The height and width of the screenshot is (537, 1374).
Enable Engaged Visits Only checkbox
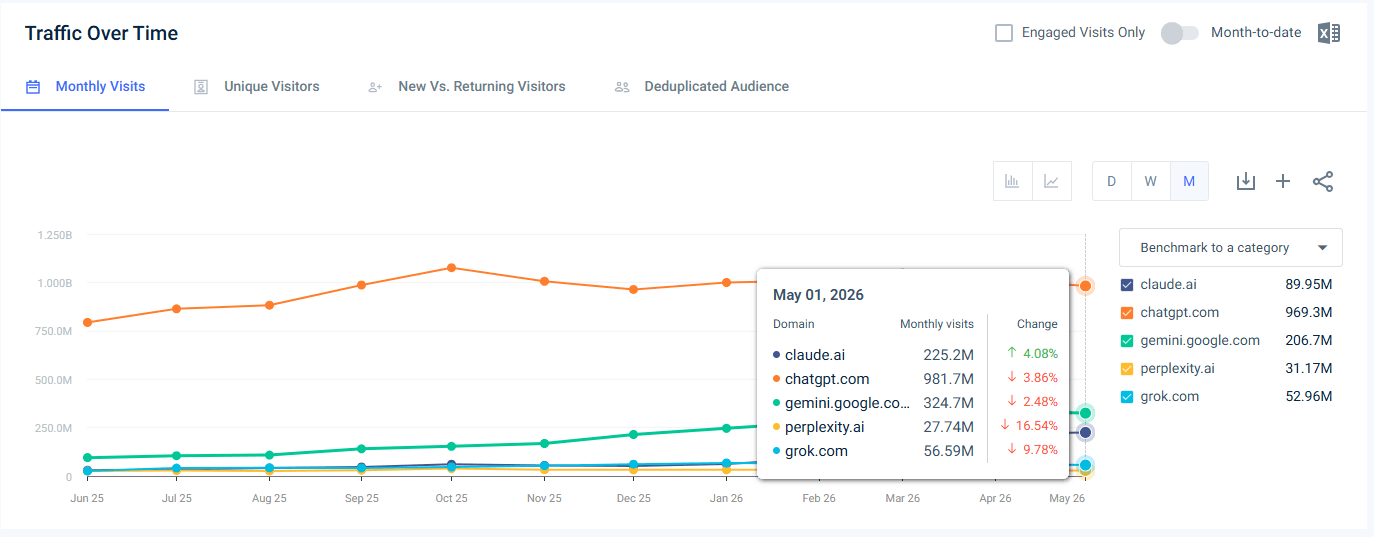click(1004, 33)
